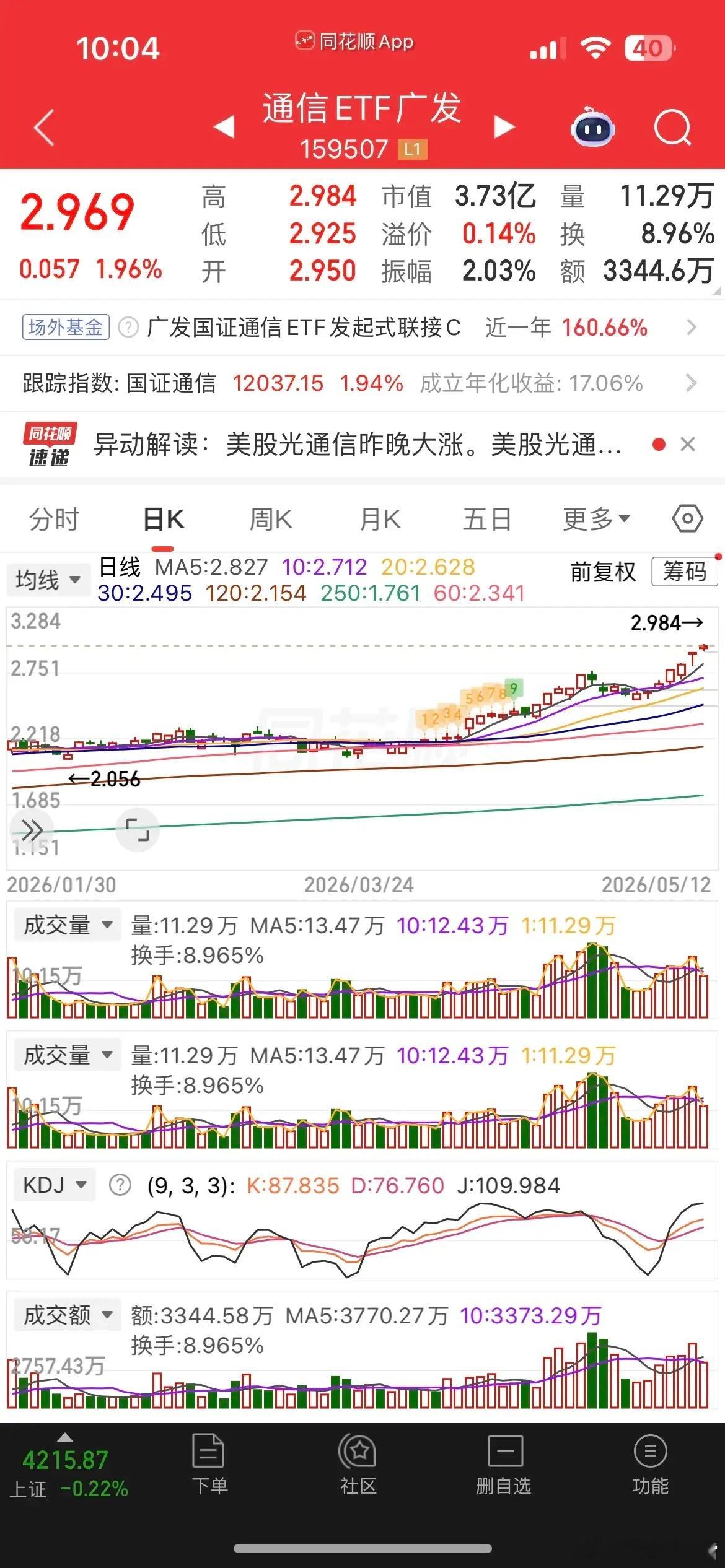The image size is (725, 1568).
Task: Switch to 分时 tab
Action: 55,519
